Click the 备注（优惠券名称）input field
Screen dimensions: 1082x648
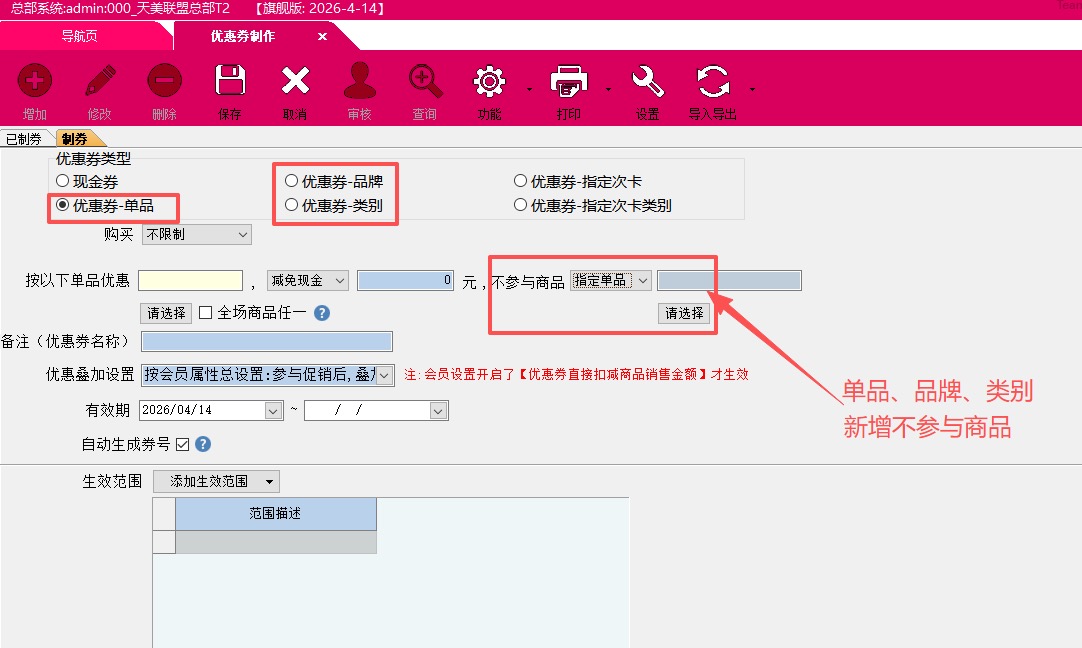(x=267, y=342)
